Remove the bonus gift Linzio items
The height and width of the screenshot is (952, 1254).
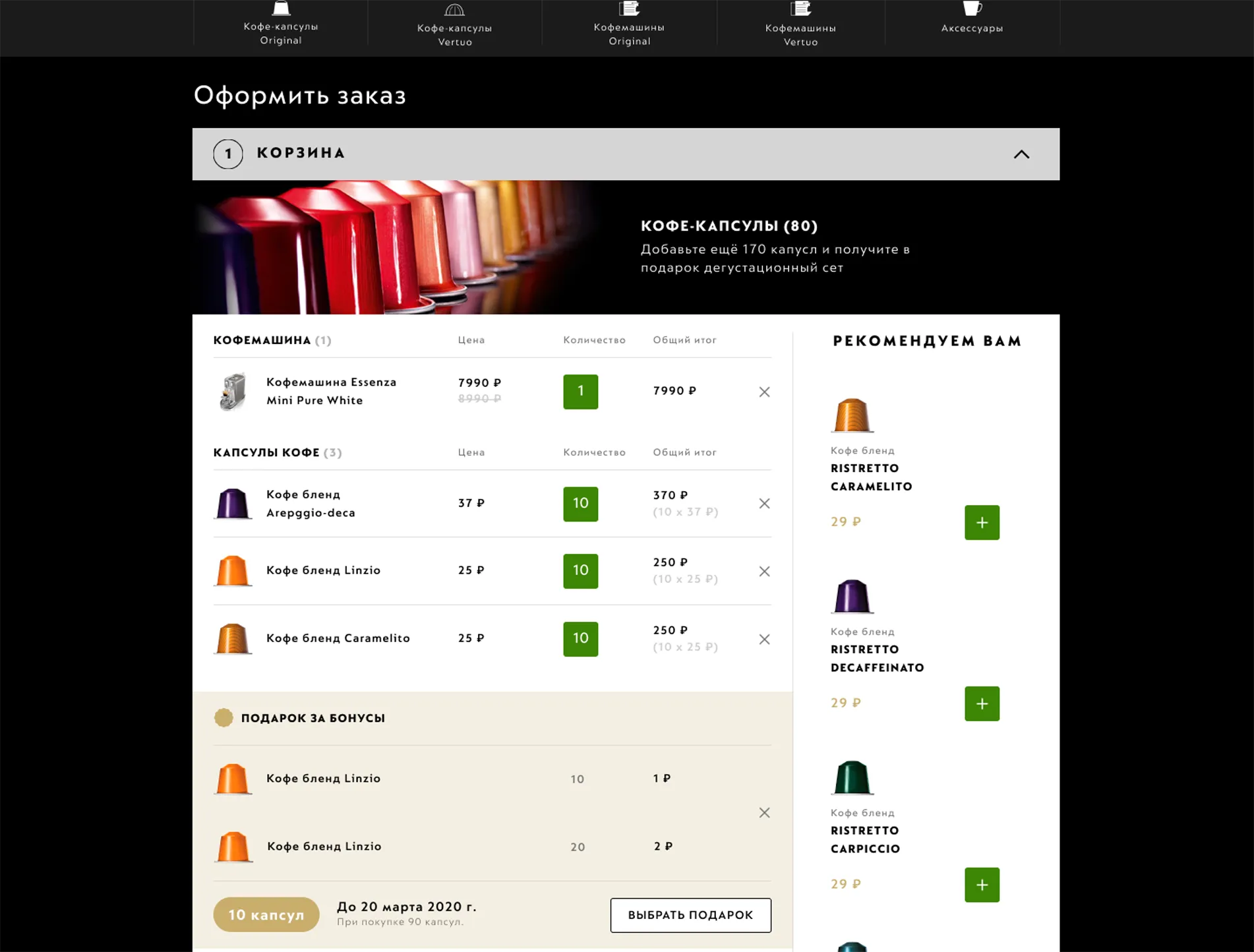[764, 813]
